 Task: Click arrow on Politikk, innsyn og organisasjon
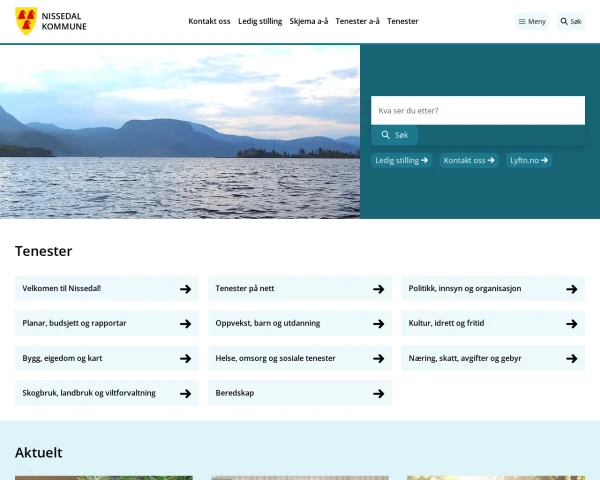[571, 289]
